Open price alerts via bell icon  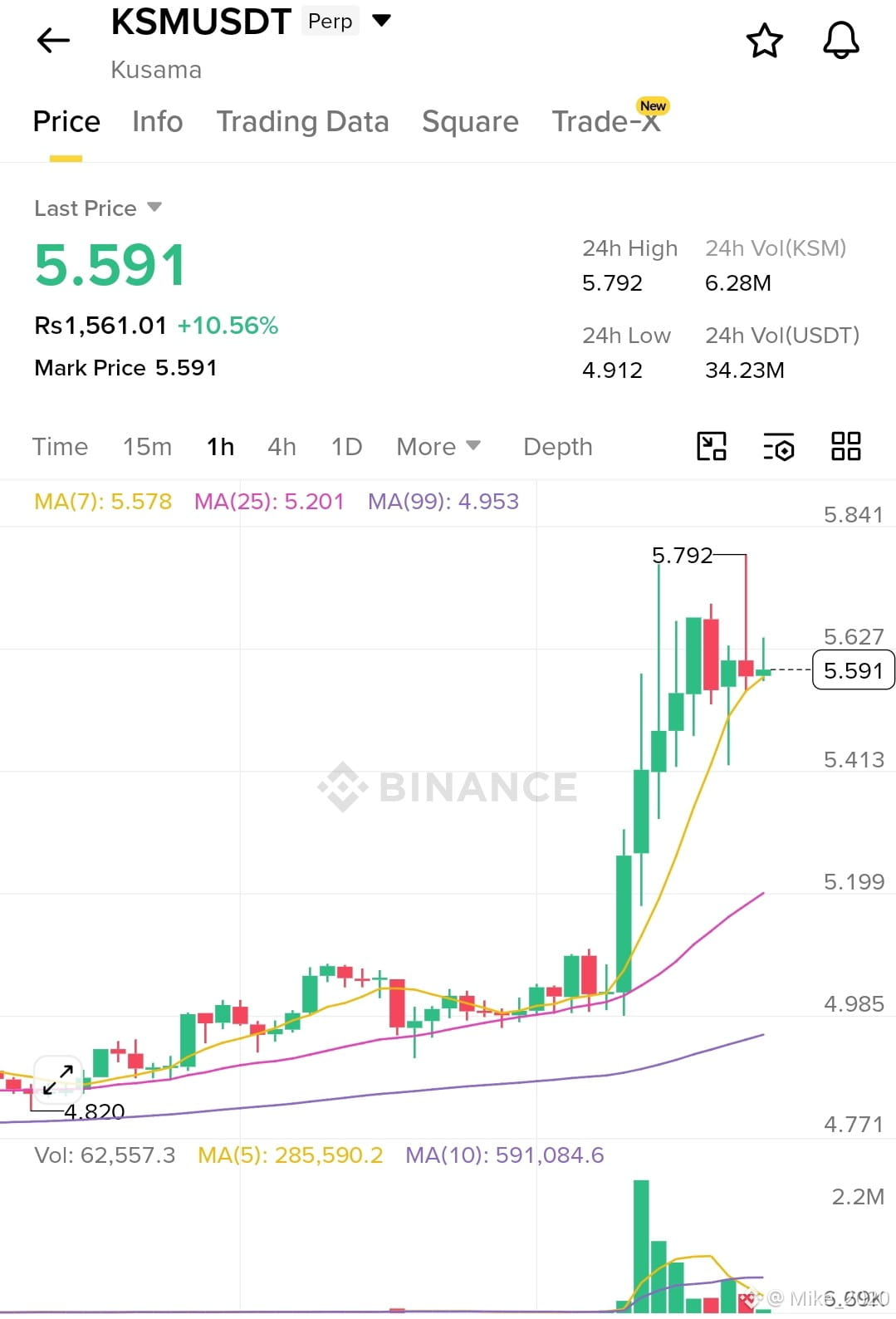(840, 40)
